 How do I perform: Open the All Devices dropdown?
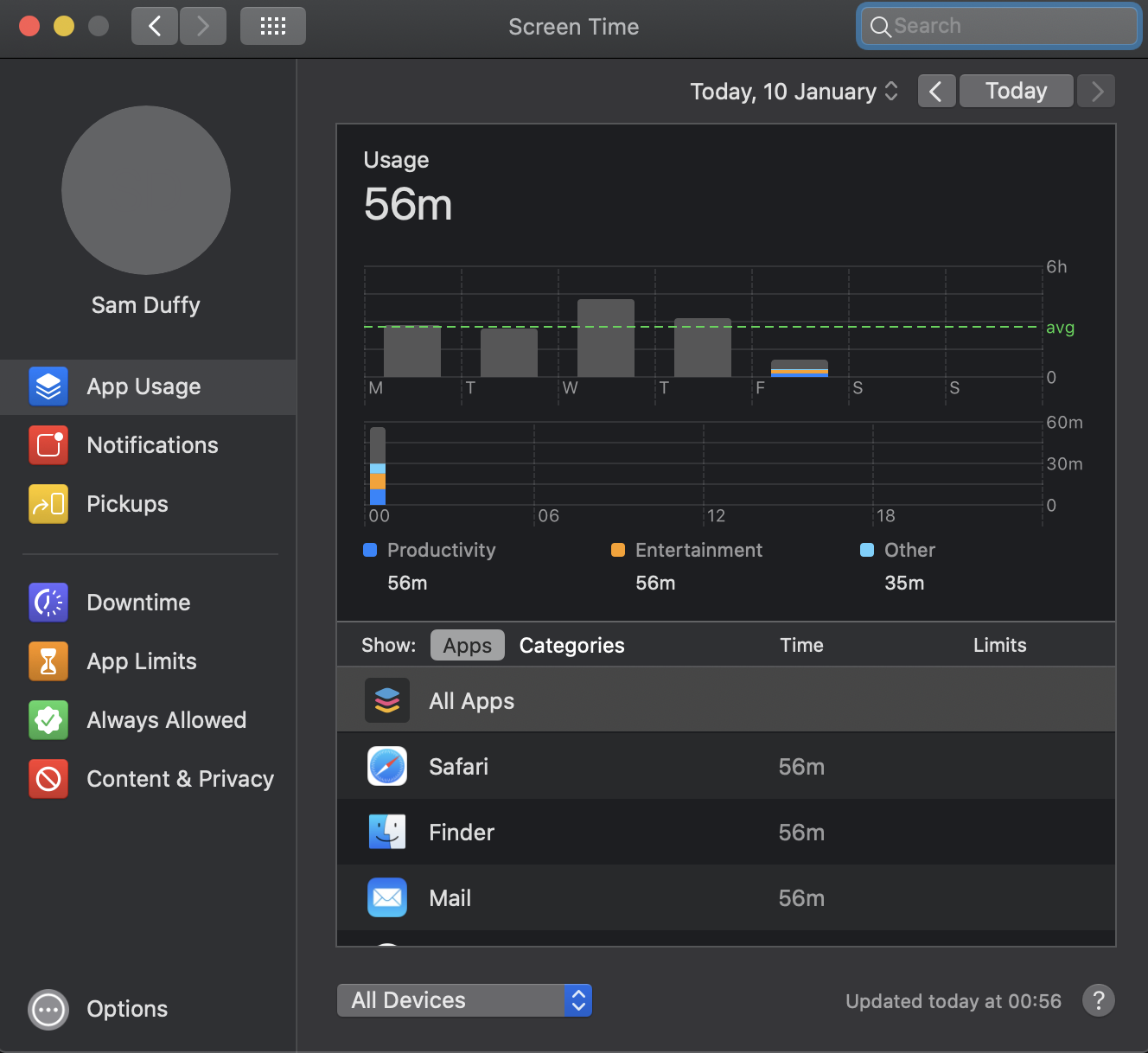click(464, 1000)
